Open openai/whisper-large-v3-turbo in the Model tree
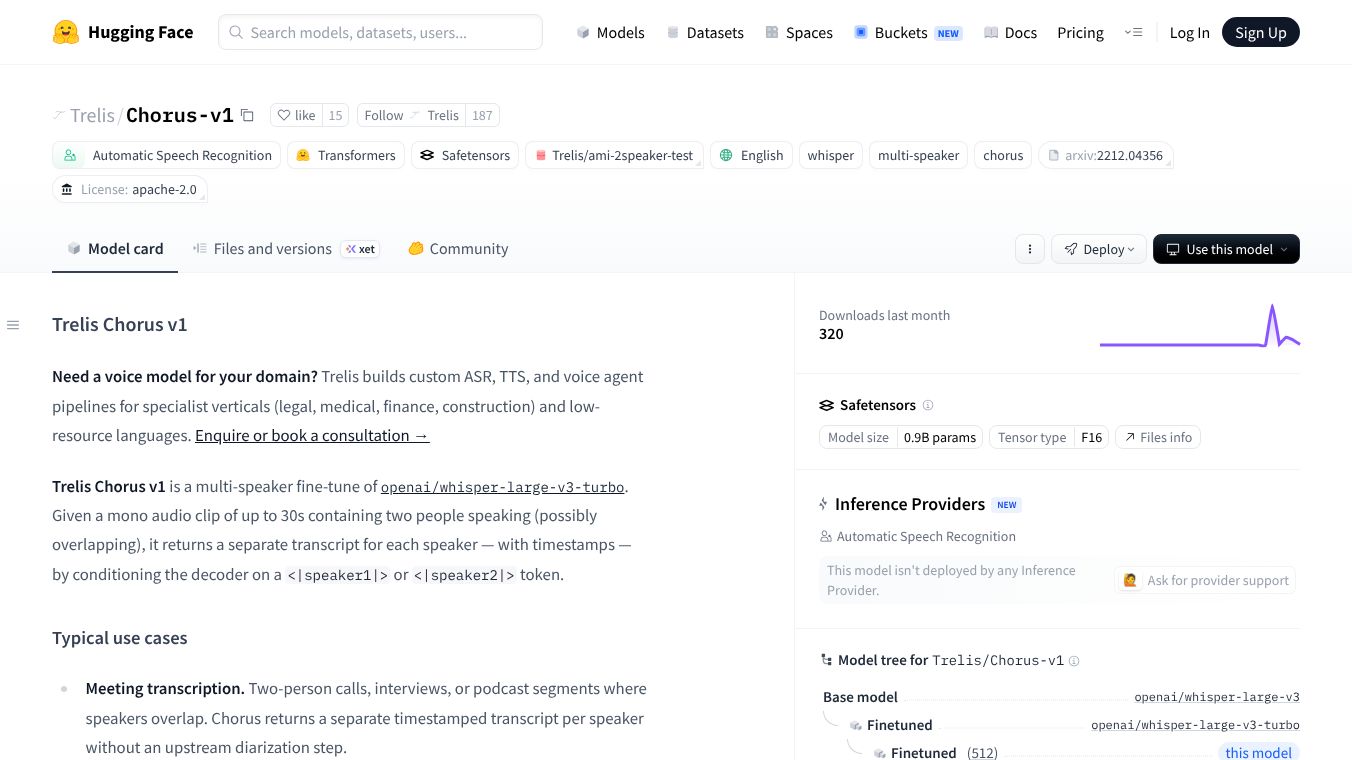The width and height of the screenshot is (1352, 760). pos(1195,725)
